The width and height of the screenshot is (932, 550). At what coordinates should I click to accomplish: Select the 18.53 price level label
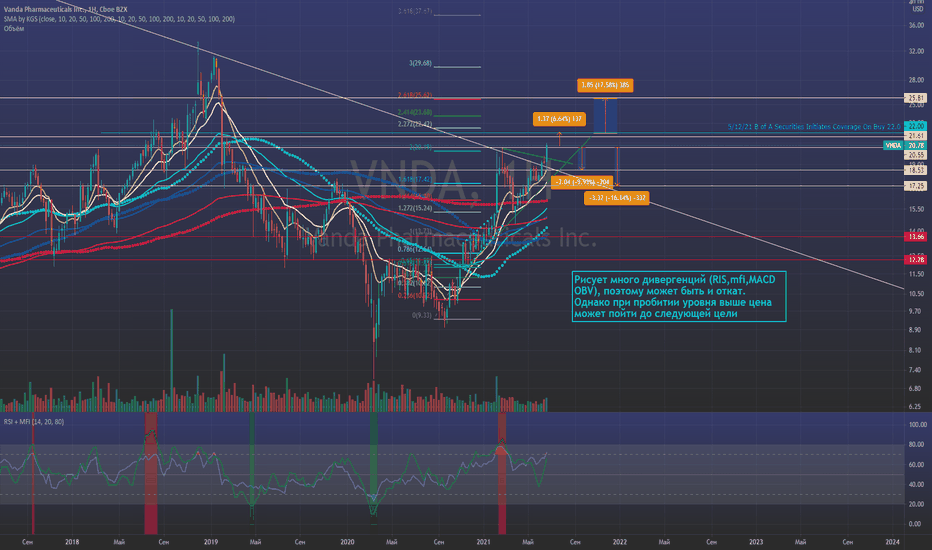[x=915, y=170]
